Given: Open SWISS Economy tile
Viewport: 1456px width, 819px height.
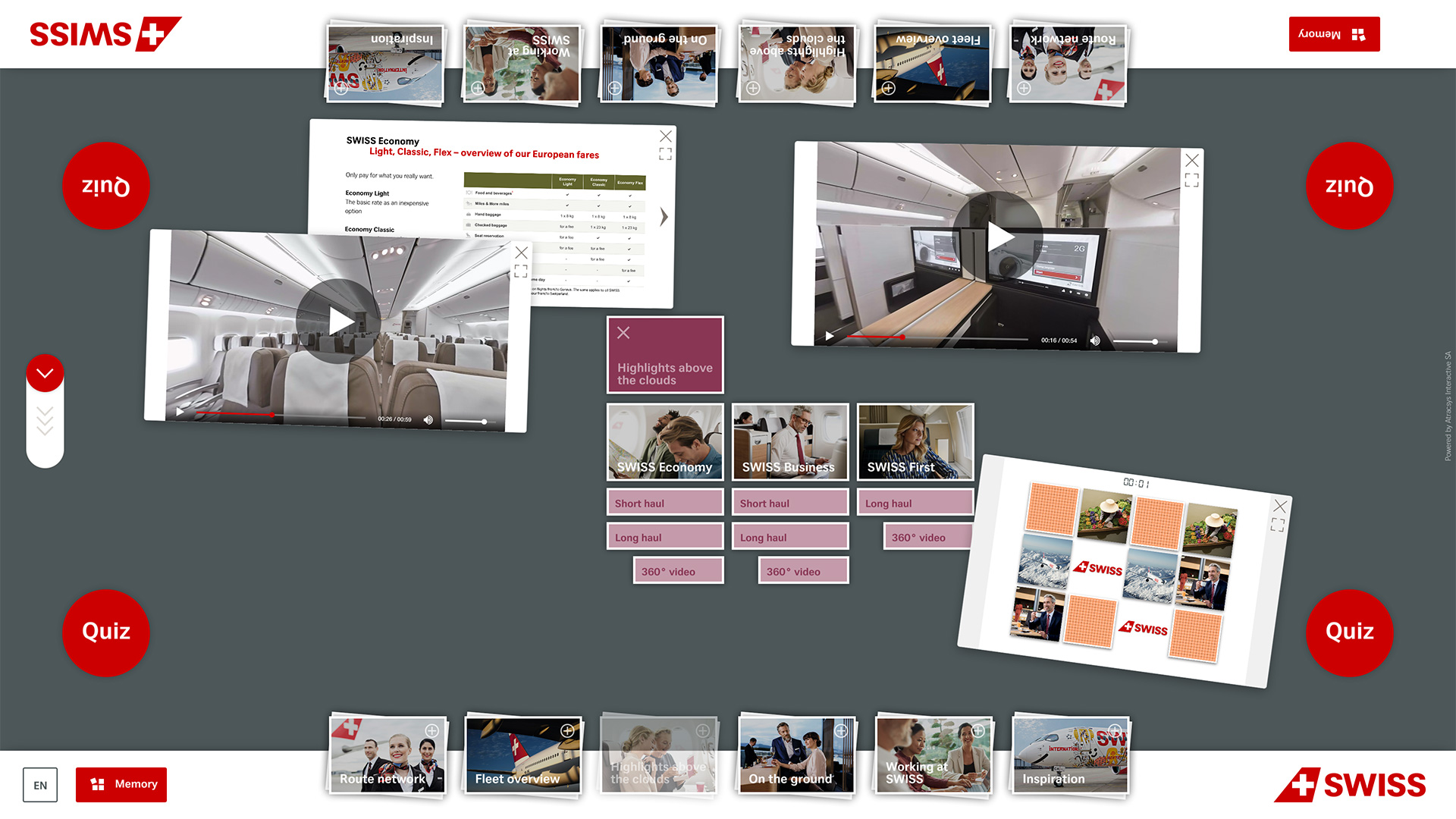Looking at the screenshot, I should coord(665,442).
